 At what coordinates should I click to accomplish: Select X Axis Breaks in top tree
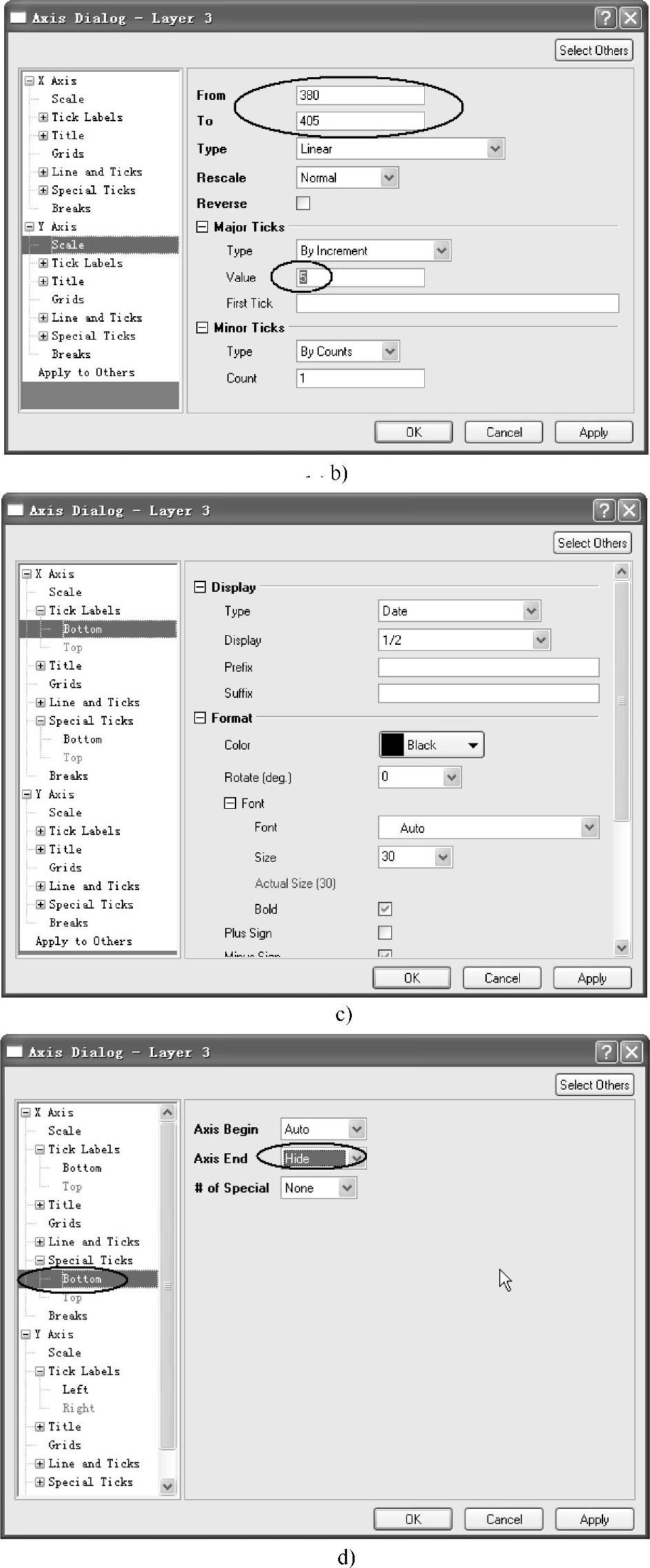[x=71, y=208]
